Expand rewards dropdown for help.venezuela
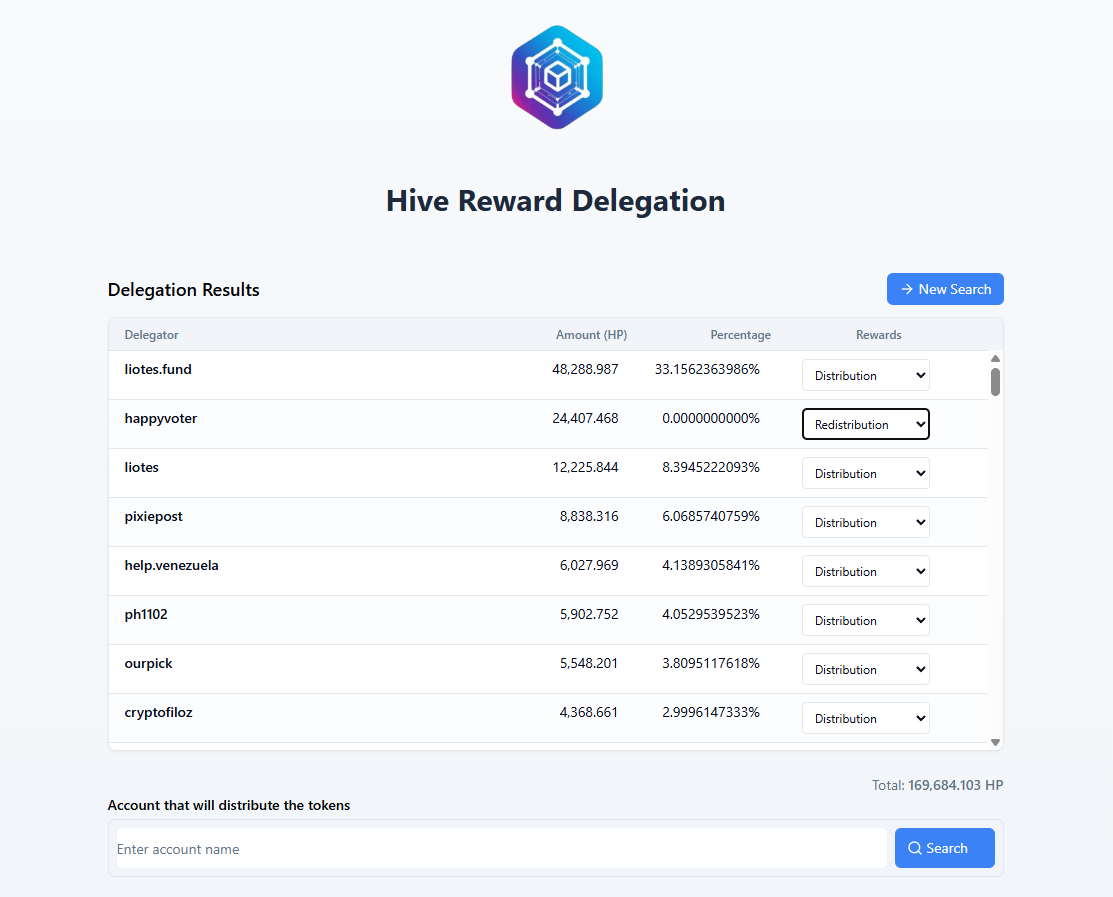 point(865,572)
